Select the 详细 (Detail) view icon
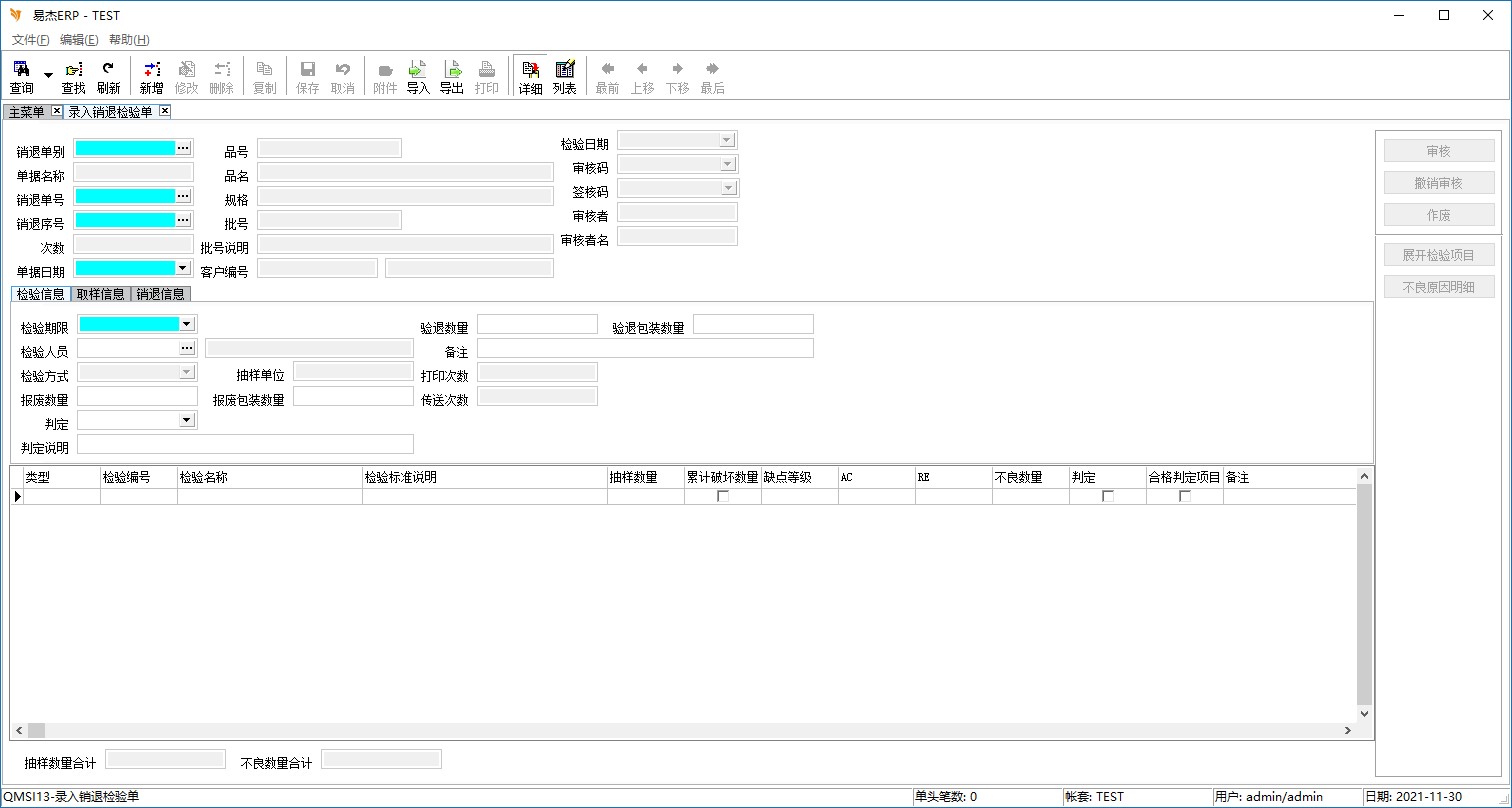This screenshot has width=1512, height=808. pos(530,77)
